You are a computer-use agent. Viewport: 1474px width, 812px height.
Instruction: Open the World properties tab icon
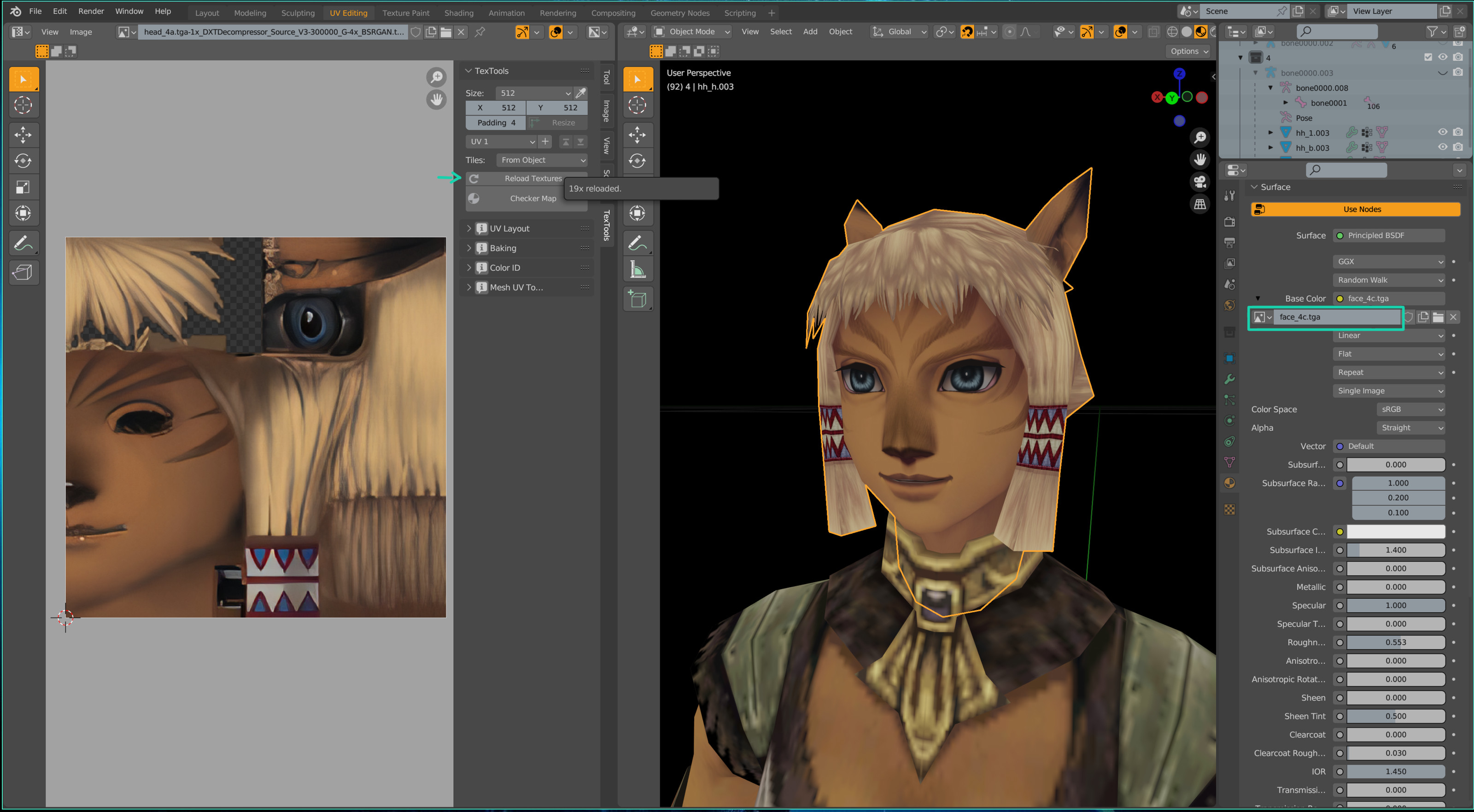[1229, 305]
